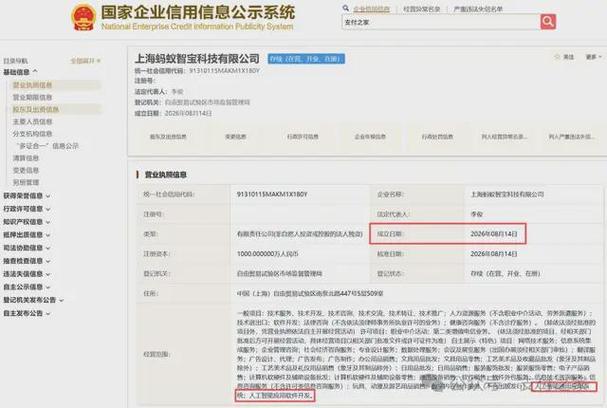Collapse the 基础信息 section in sidebar
607x408 pixels.
pyautogui.click(x=20, y=72)
